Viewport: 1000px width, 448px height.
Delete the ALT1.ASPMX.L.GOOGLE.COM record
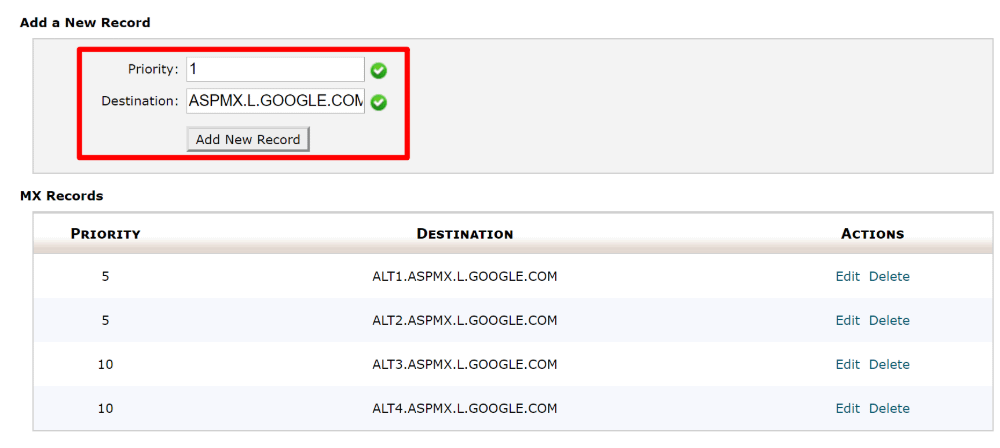click(889, 276)
